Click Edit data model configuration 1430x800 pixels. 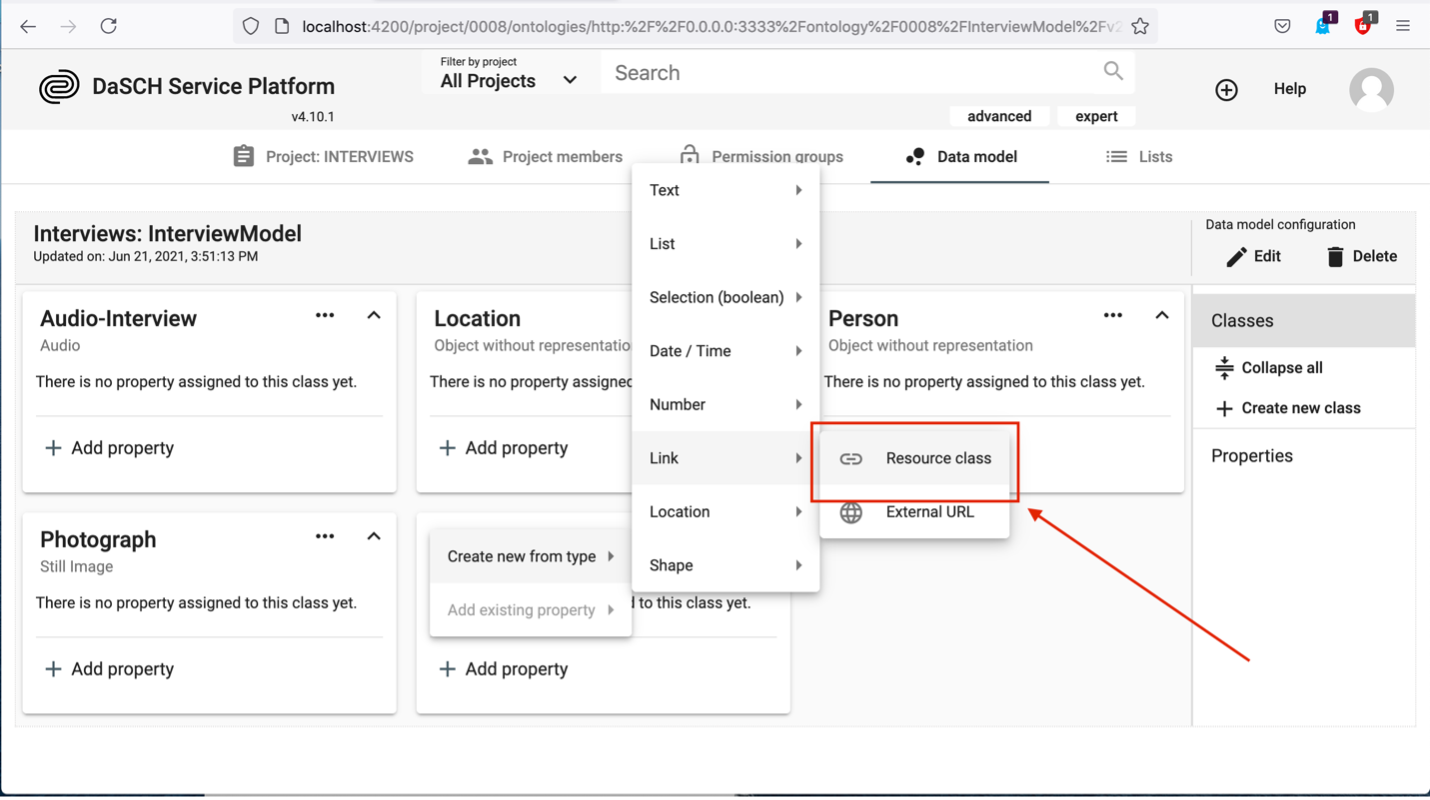tap(1253, 256)
